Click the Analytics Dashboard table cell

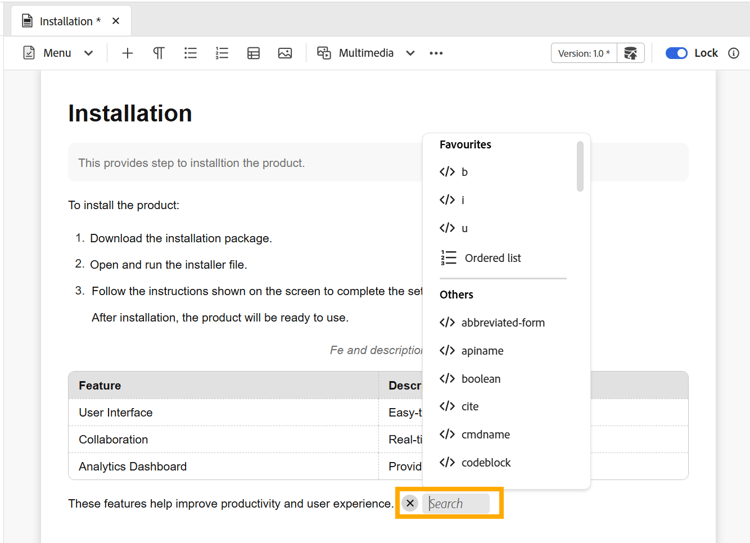point(223,466)
